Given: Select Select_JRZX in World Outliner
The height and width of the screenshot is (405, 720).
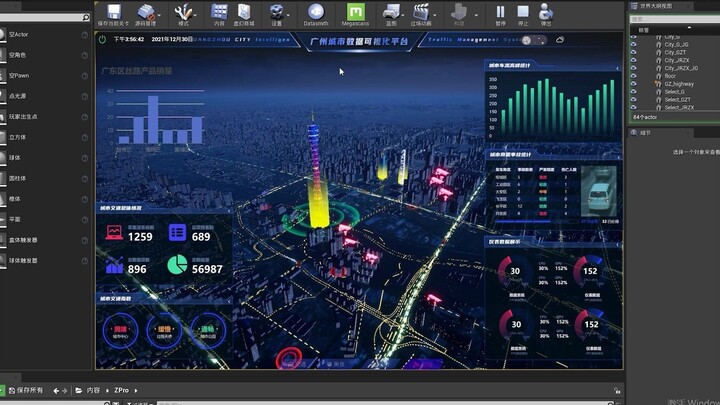Looking at the screenshot, I should tap(679, 107).
